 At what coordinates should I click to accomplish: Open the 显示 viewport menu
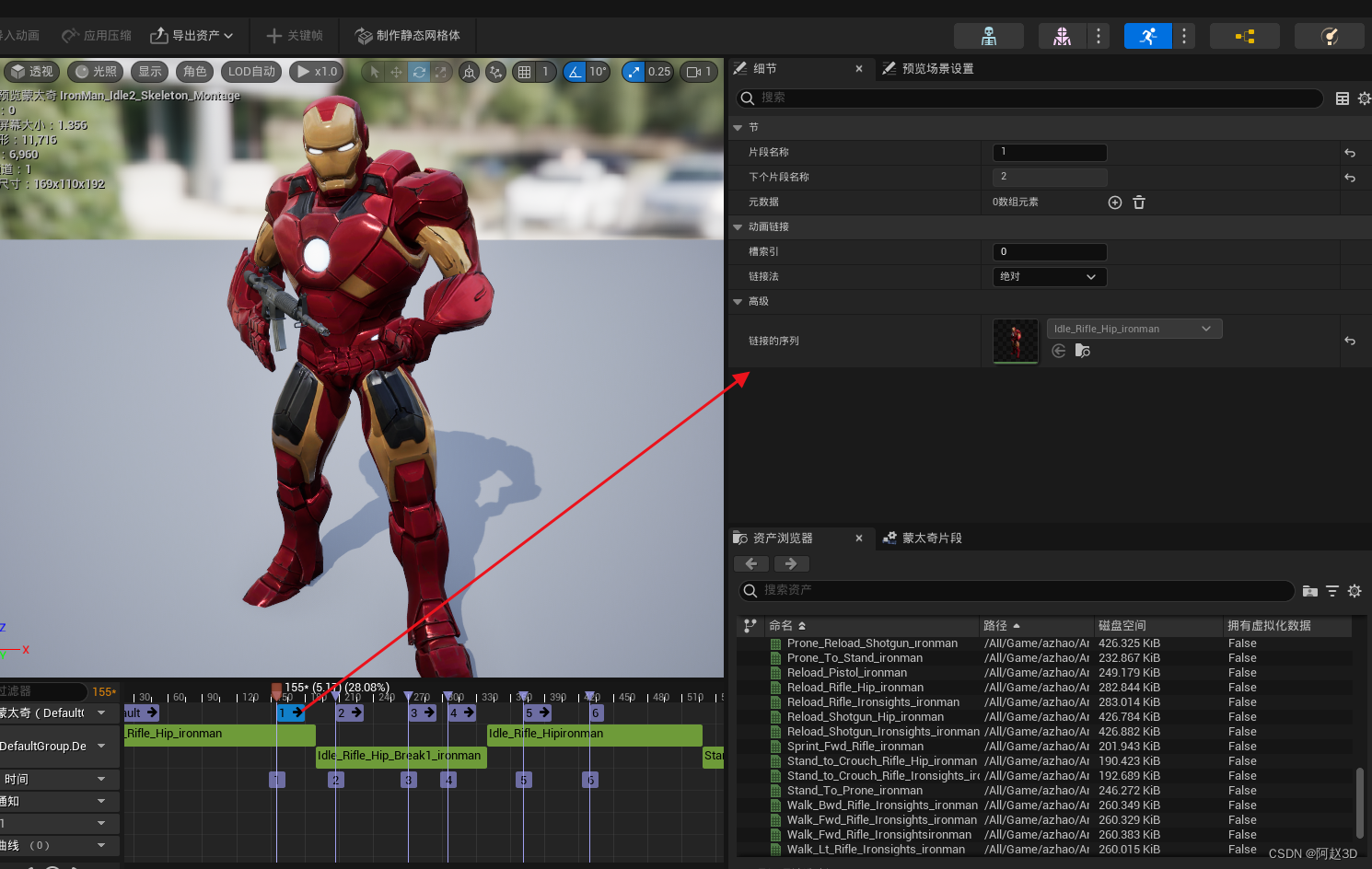coord(150,72)
